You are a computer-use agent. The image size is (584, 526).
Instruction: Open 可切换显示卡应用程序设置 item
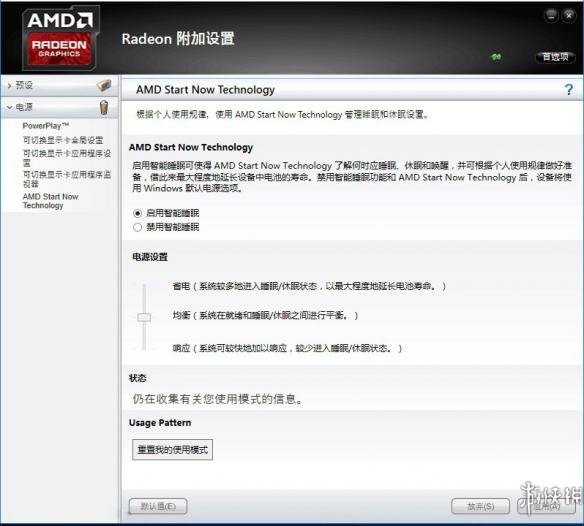point(67,158)
